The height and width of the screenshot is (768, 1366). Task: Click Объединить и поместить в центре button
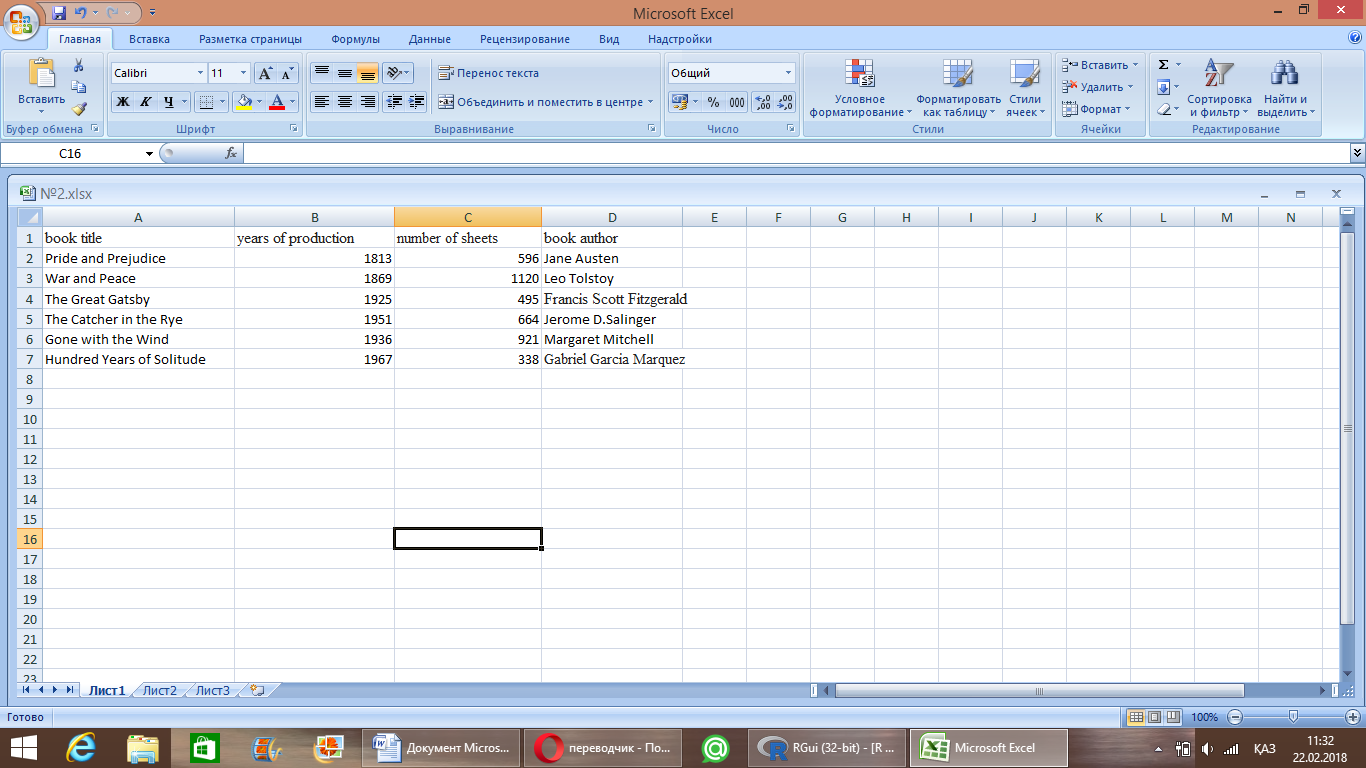(546, 101)
